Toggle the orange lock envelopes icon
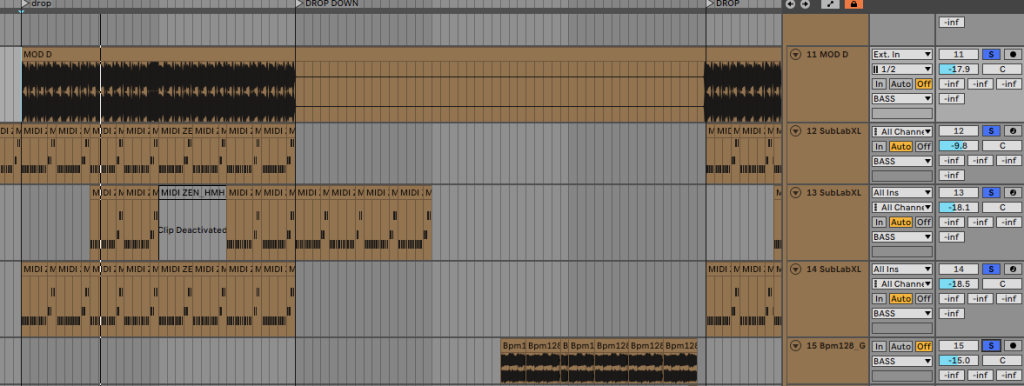This screenshot has height=386, width=1024. [x=854, y=4]
